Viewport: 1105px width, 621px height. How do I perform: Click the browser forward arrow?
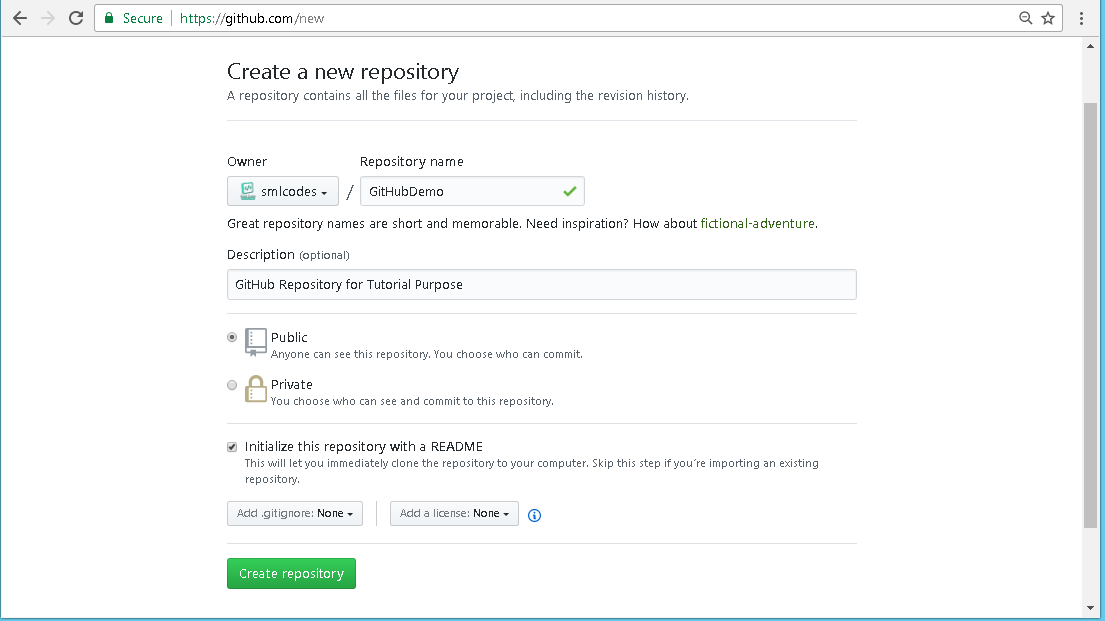click(48, 18)
